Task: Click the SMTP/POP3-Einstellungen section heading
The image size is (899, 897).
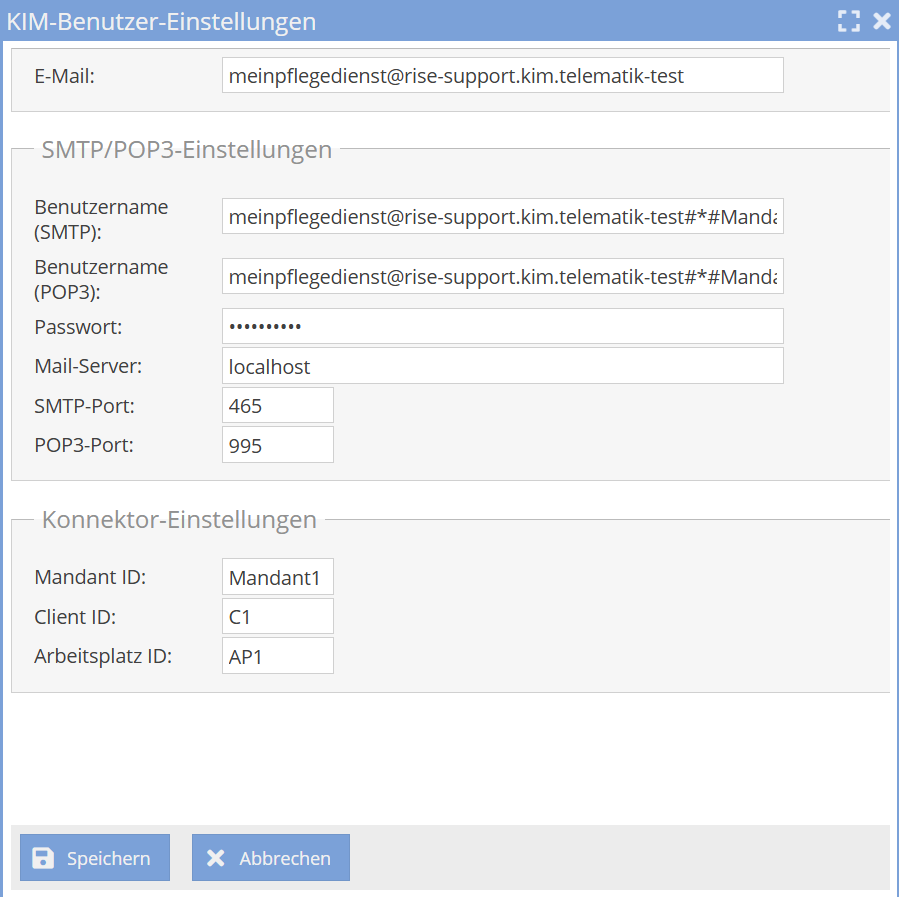Action: coord(187,150)
